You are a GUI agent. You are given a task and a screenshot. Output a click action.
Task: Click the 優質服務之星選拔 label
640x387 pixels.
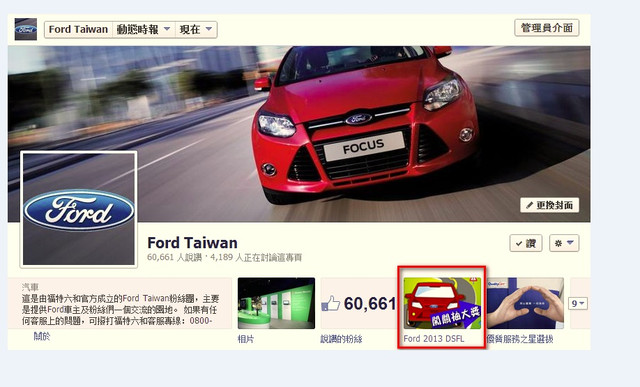520,339
